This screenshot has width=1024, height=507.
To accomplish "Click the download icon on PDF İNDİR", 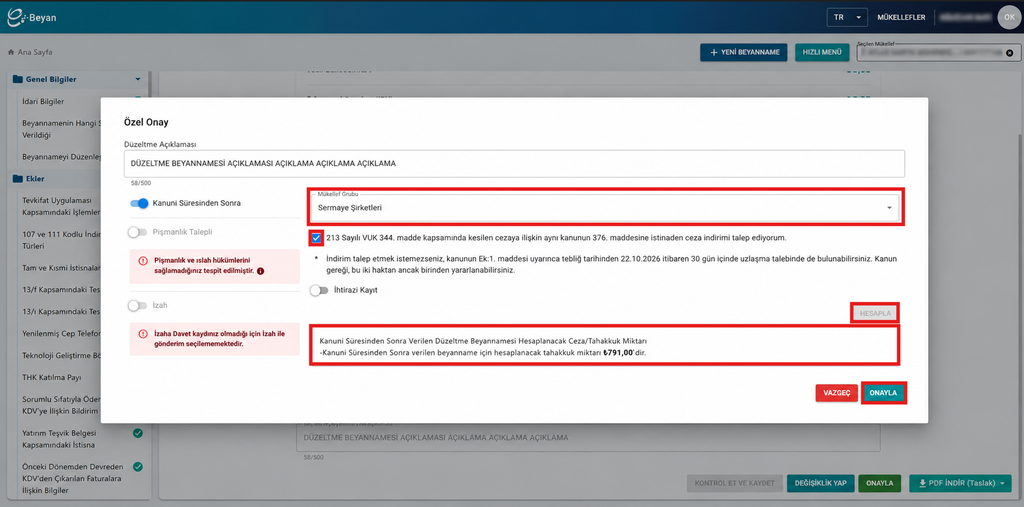I will (922, 483).
